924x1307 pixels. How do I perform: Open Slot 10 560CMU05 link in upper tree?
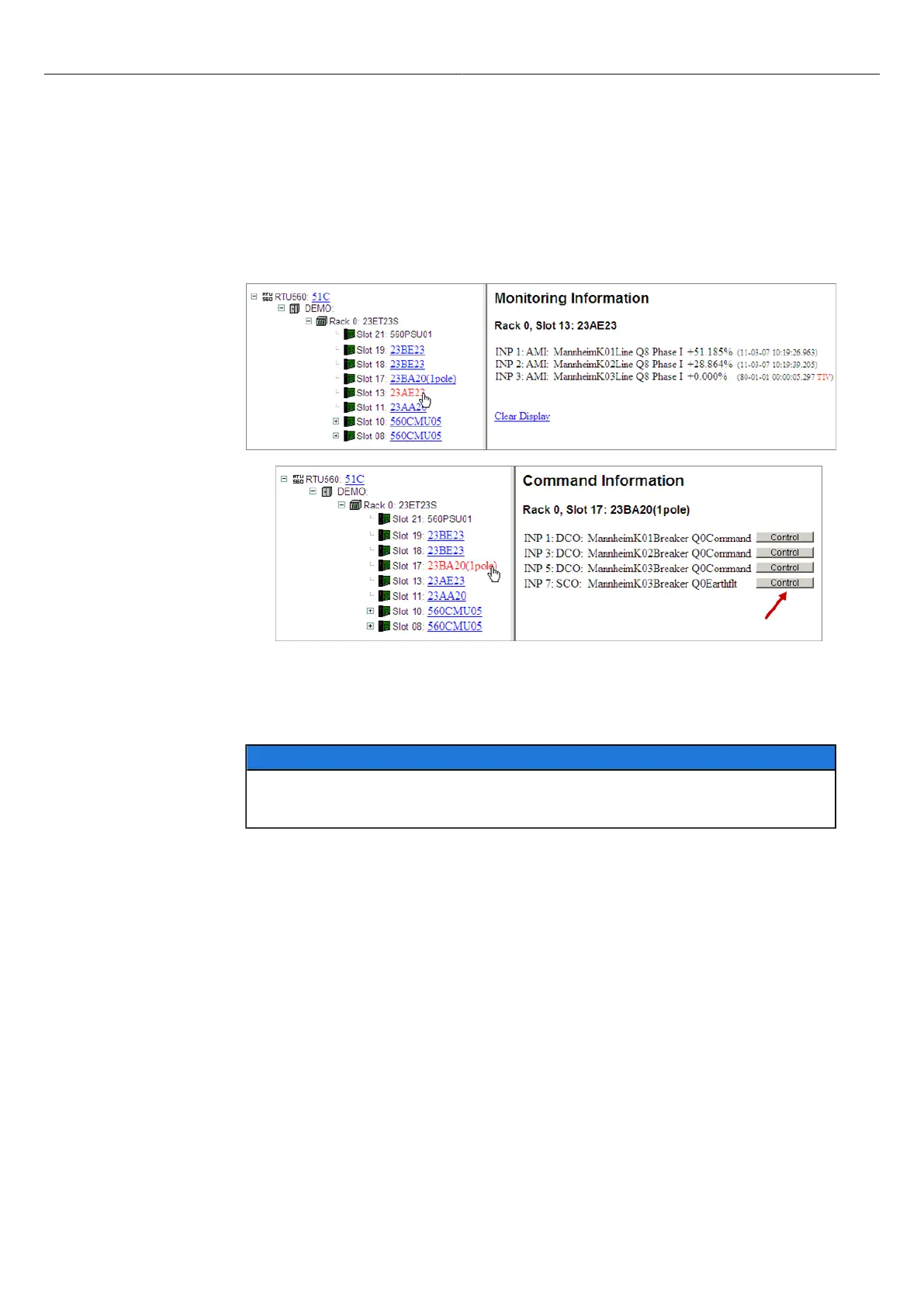coord(416,421)
